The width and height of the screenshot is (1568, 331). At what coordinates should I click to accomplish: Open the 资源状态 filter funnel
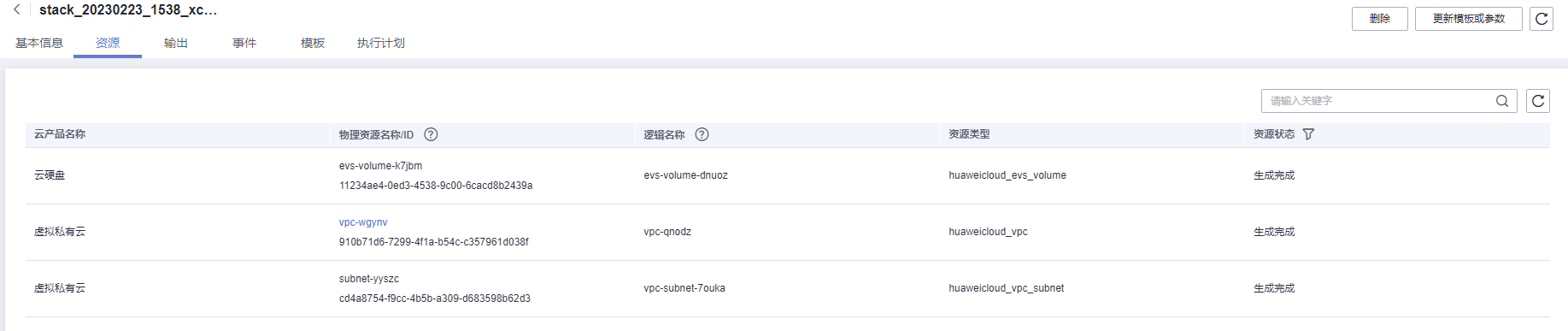pyautogui.click(x=1308, y=134)
